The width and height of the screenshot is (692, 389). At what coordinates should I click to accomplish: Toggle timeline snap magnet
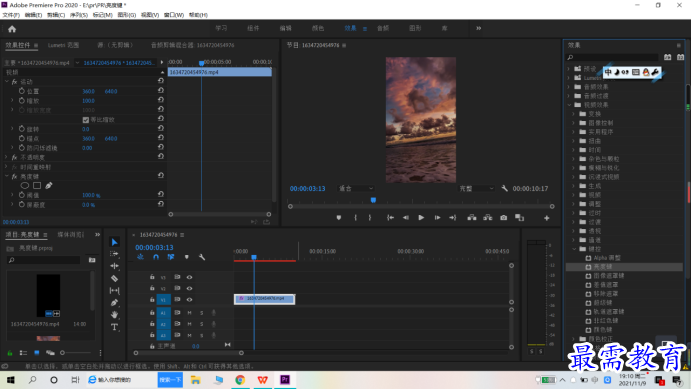pyautogui.click(x=156, y=257)
